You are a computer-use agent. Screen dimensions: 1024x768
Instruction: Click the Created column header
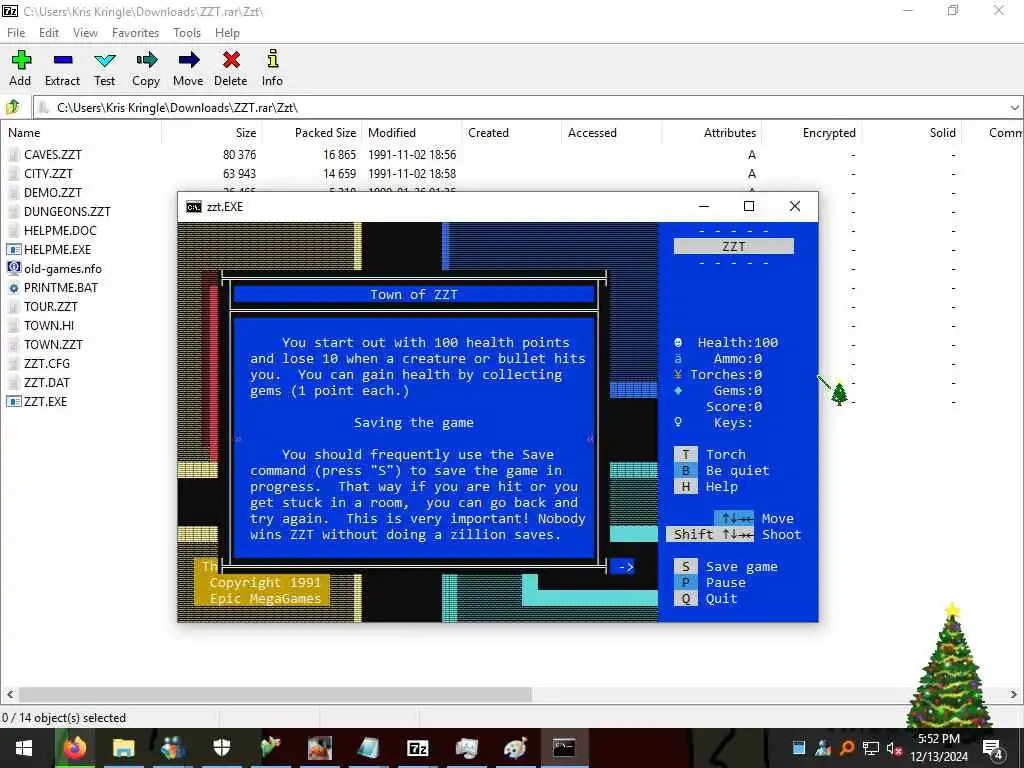tap(511, 133)
